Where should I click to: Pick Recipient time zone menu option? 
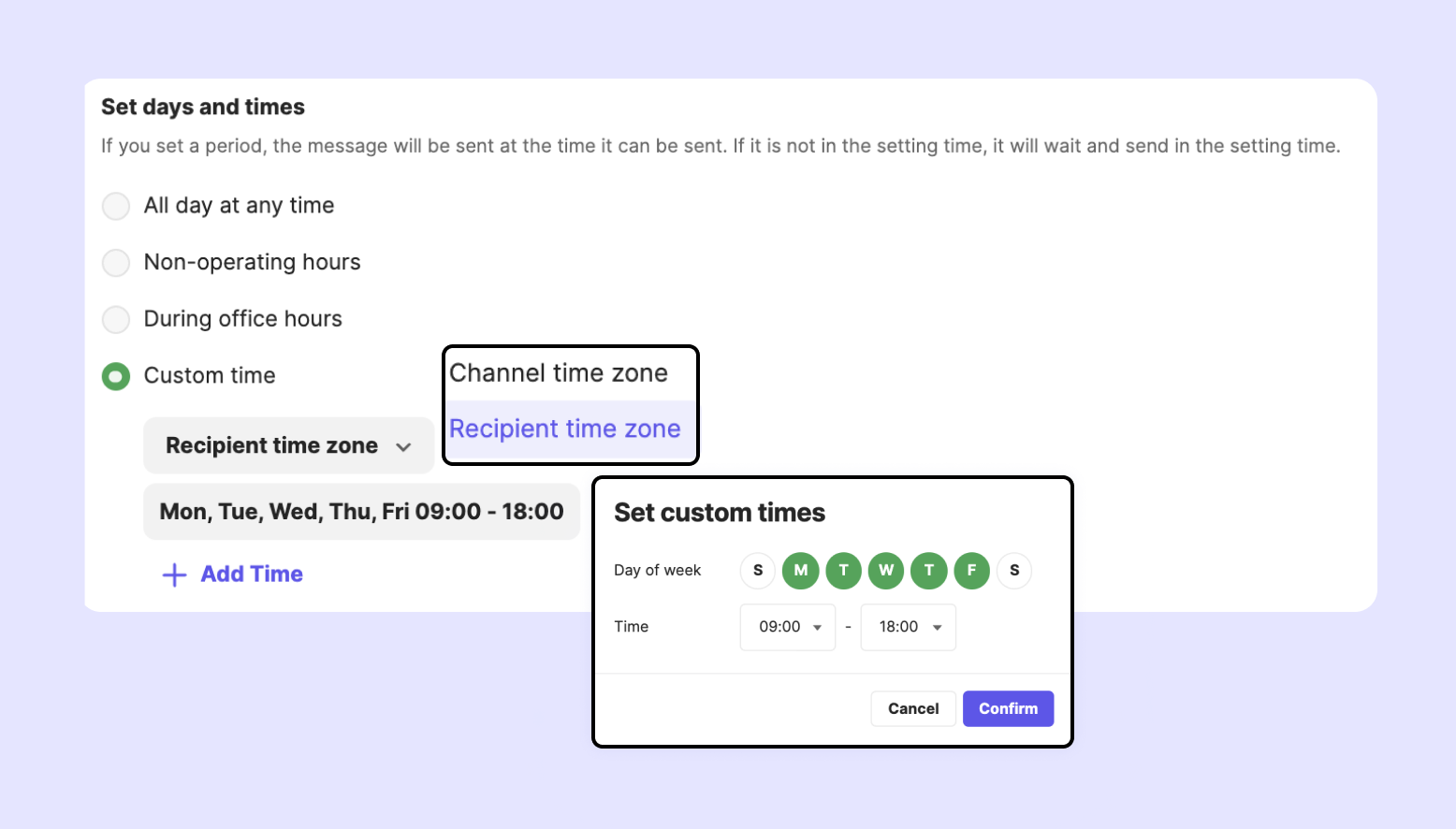point(565,429)
